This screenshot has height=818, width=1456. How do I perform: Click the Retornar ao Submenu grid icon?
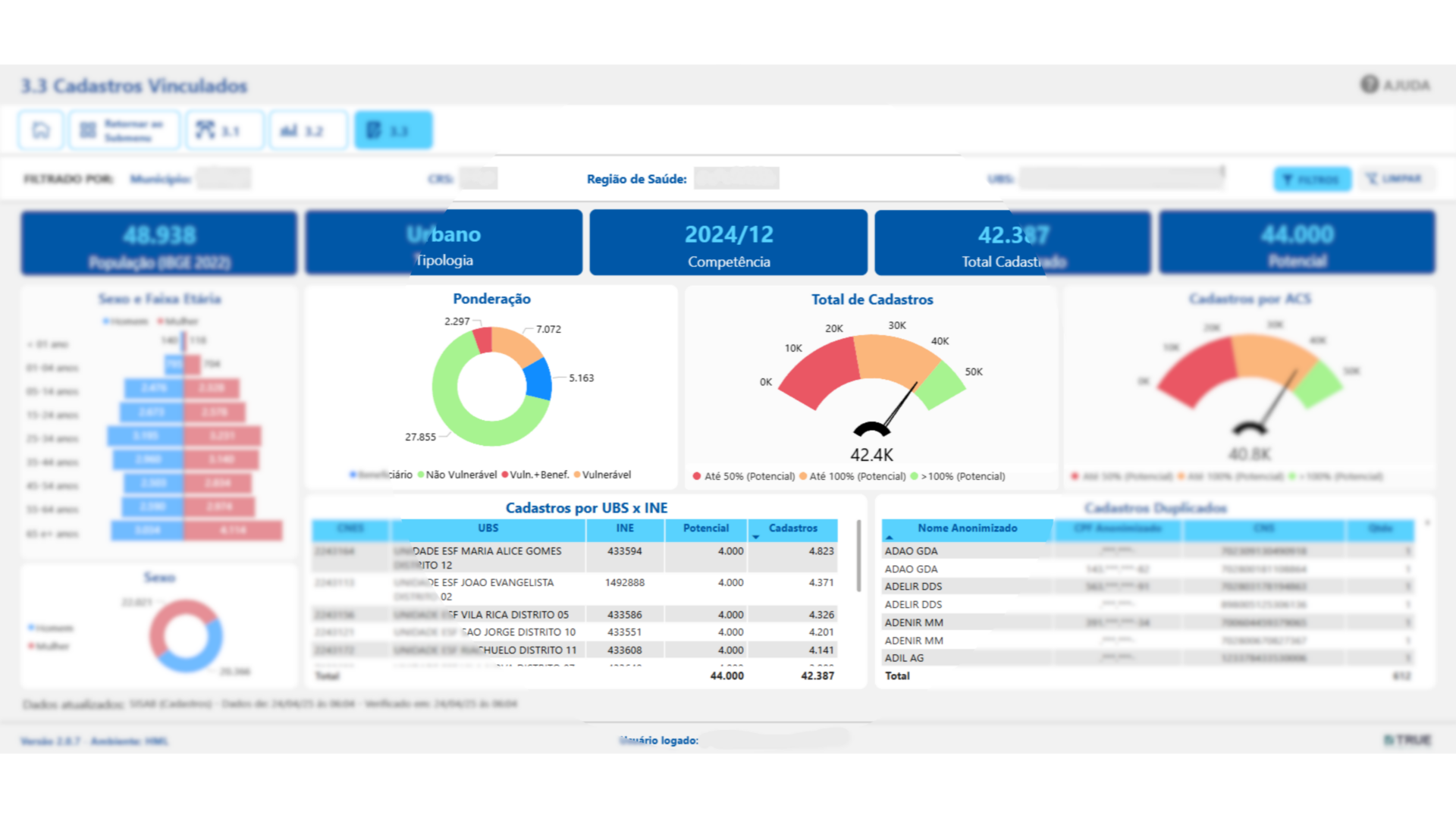(x=88, y=130)
